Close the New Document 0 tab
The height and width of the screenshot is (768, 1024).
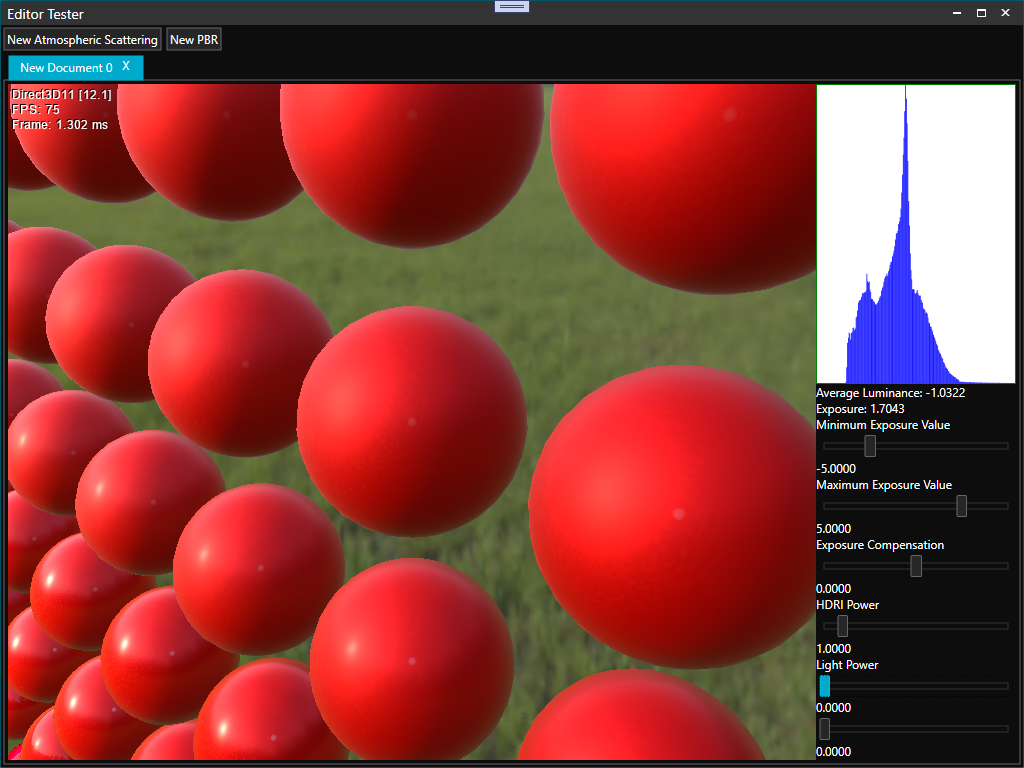126,66
